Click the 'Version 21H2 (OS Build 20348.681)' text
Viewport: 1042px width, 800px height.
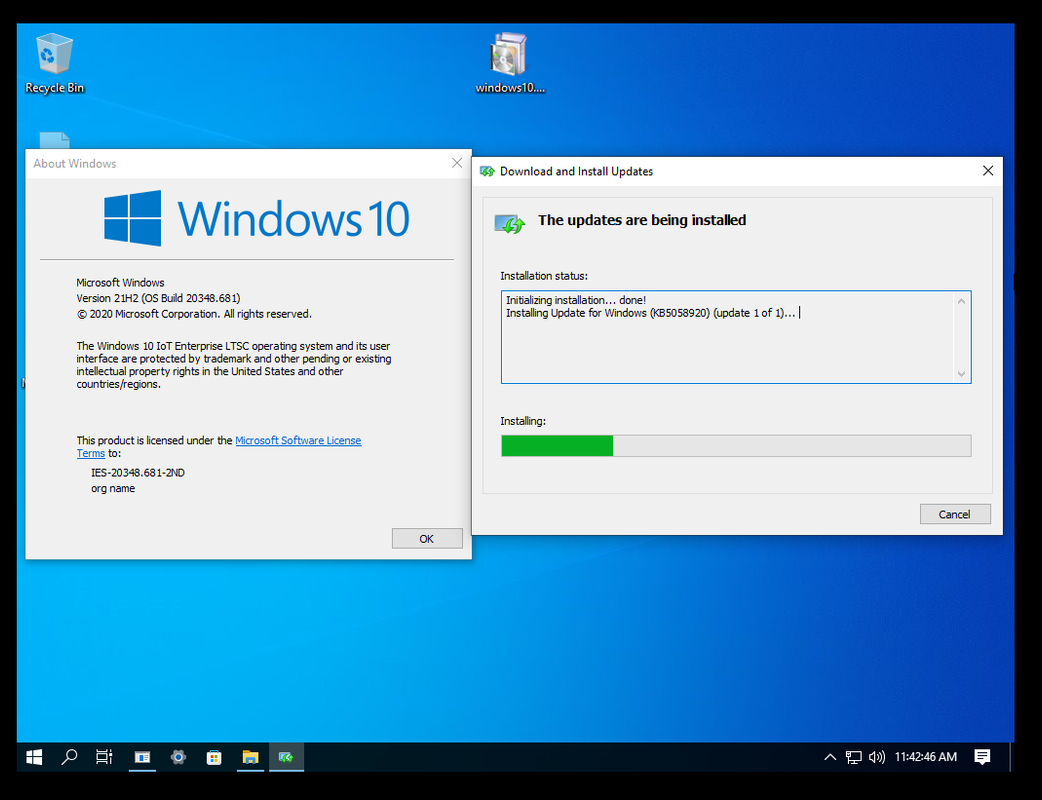tap(158, 298)
